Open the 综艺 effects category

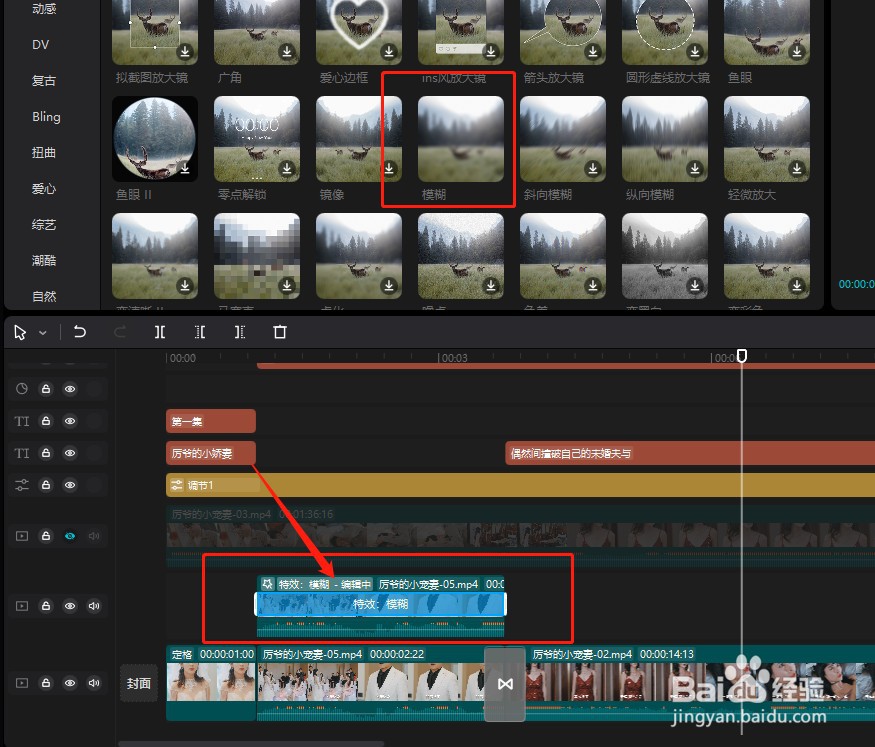pos(44,224)
